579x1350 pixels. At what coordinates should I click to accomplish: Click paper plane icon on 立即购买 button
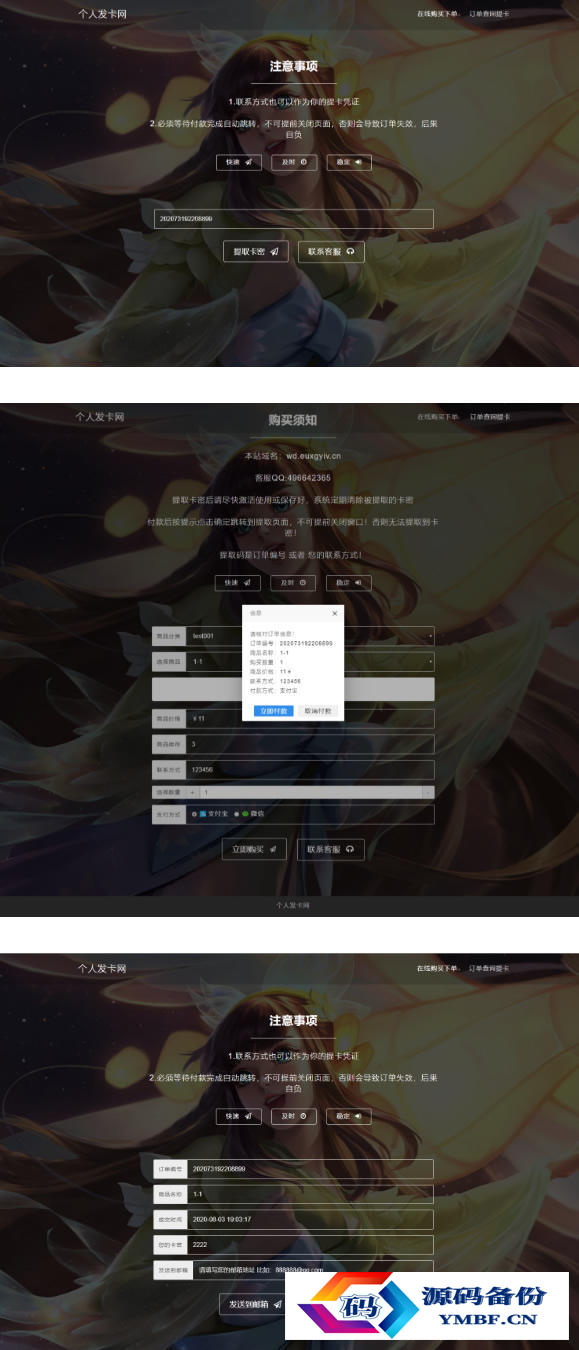(272, 849)
